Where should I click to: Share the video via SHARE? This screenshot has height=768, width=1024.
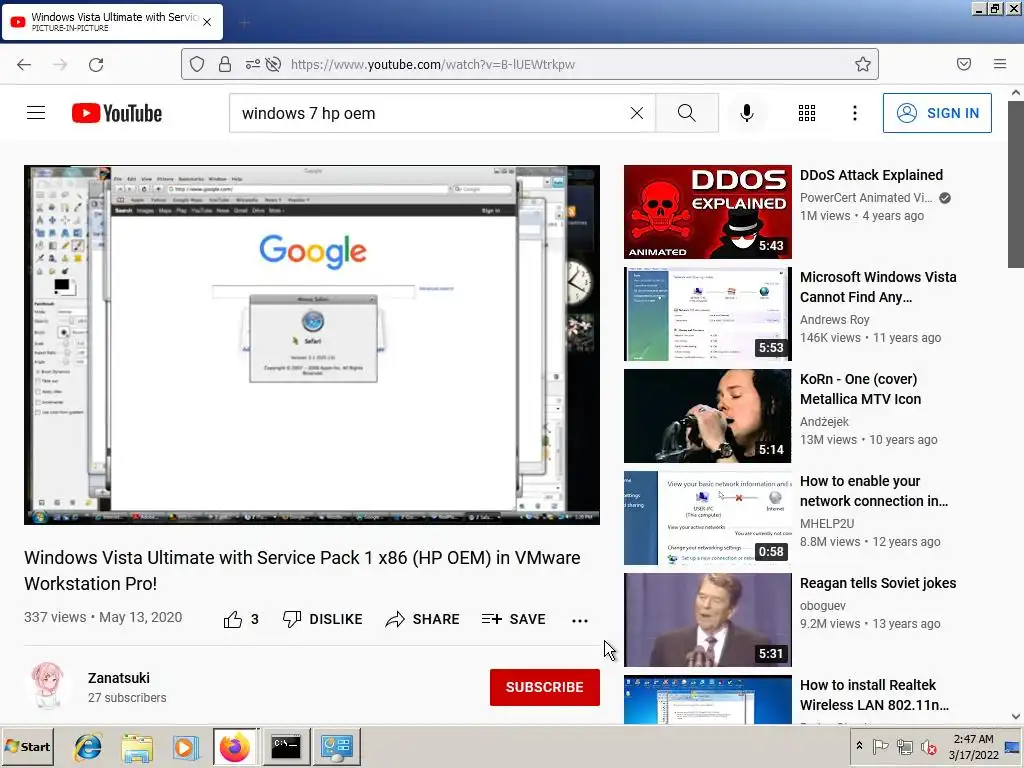pyautogui.click(x=423, y=619)
